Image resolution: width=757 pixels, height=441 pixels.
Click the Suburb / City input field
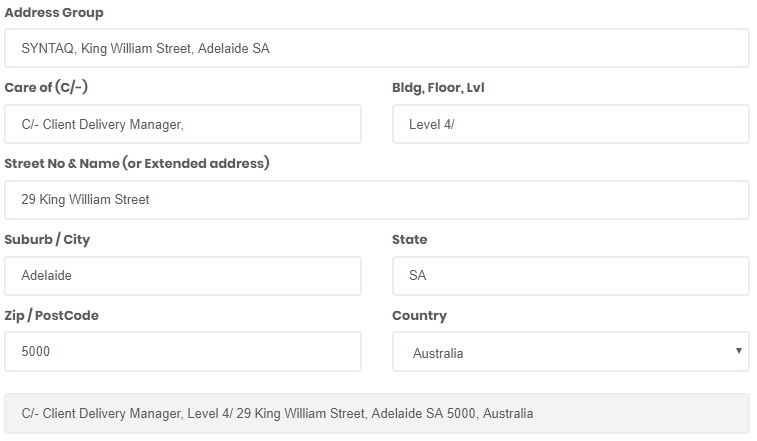coord(183,276)
